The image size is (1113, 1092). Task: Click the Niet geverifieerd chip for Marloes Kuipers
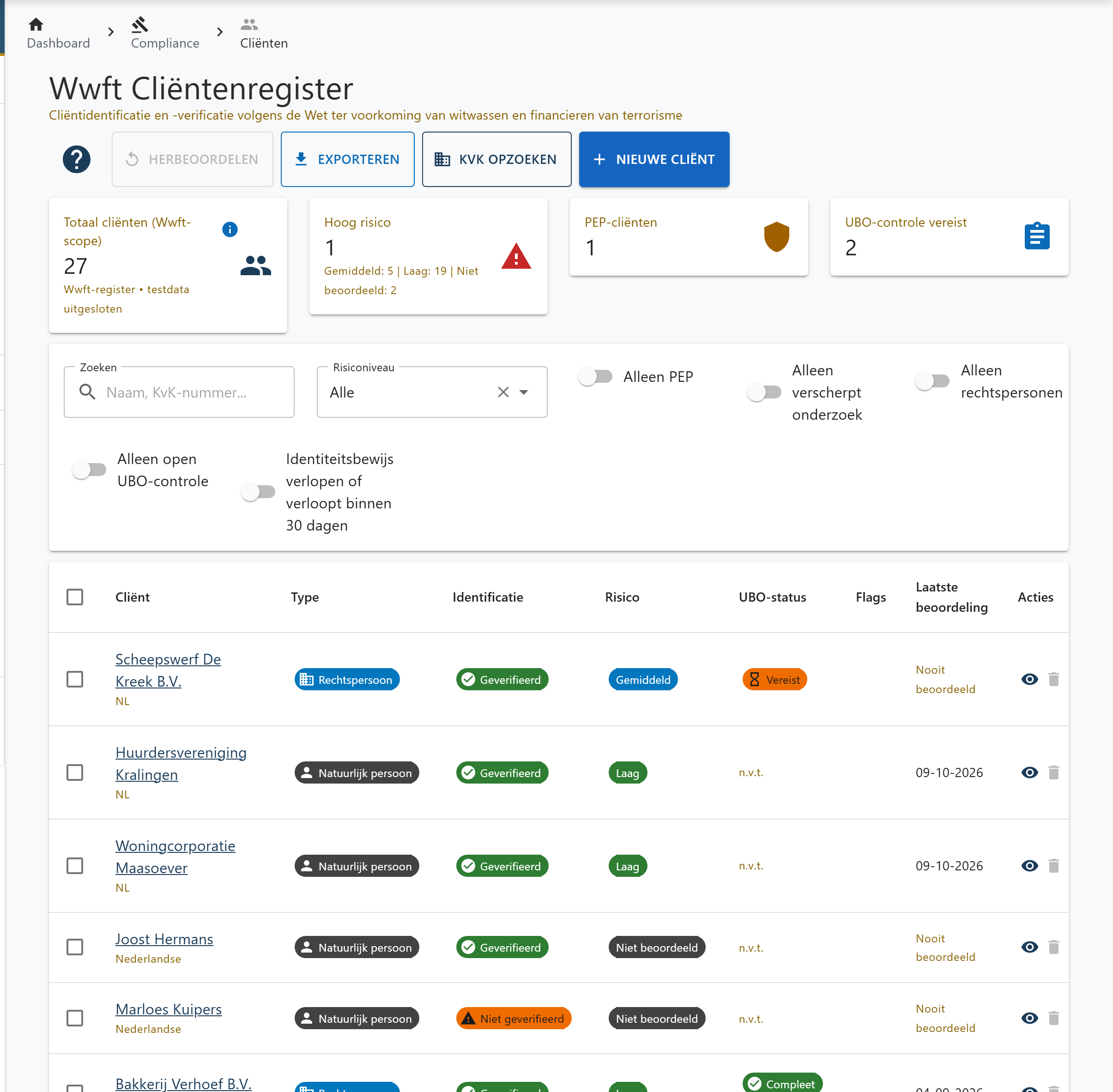[514, 1018]
